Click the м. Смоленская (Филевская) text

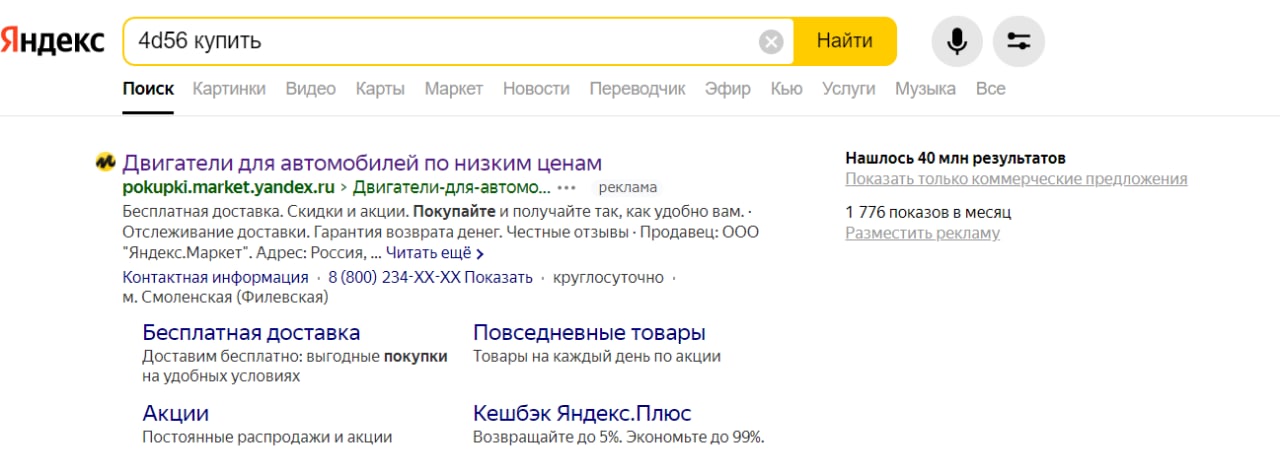(x=225, y=297)
